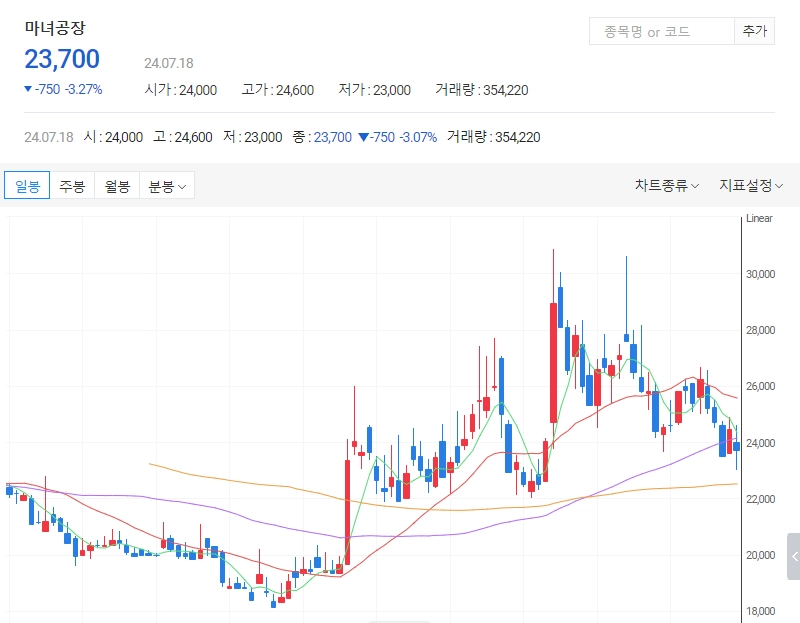Click the 시가: 24,000 opening price
Image resolution: width=800 pixels, height=623 pixels.
(x=181, y=90)
